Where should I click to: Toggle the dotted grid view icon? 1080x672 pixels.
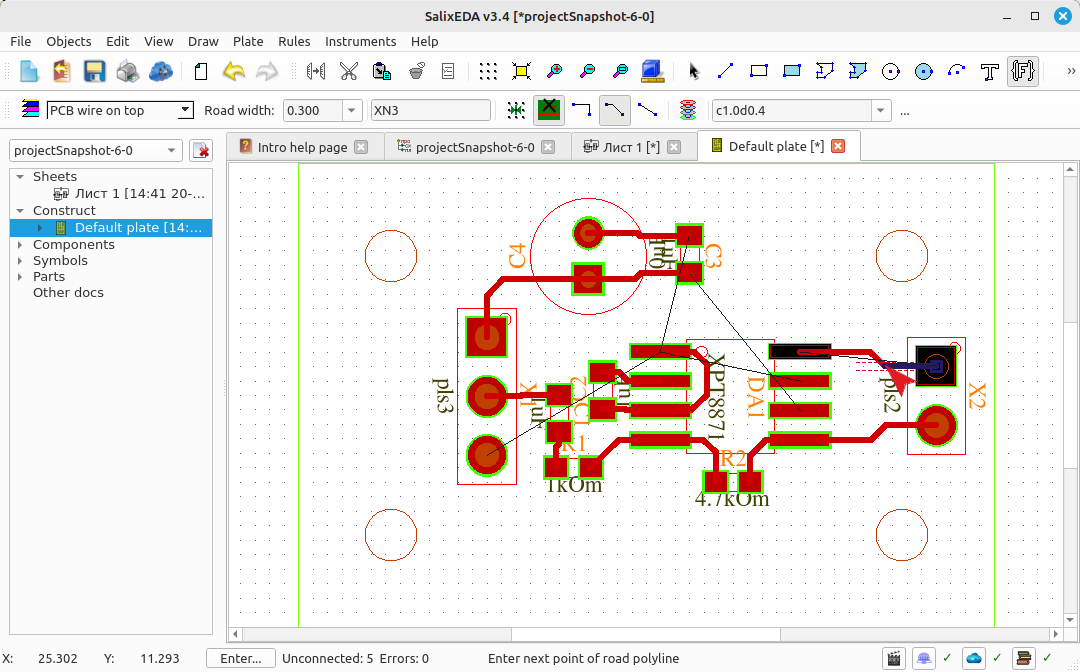488,71
